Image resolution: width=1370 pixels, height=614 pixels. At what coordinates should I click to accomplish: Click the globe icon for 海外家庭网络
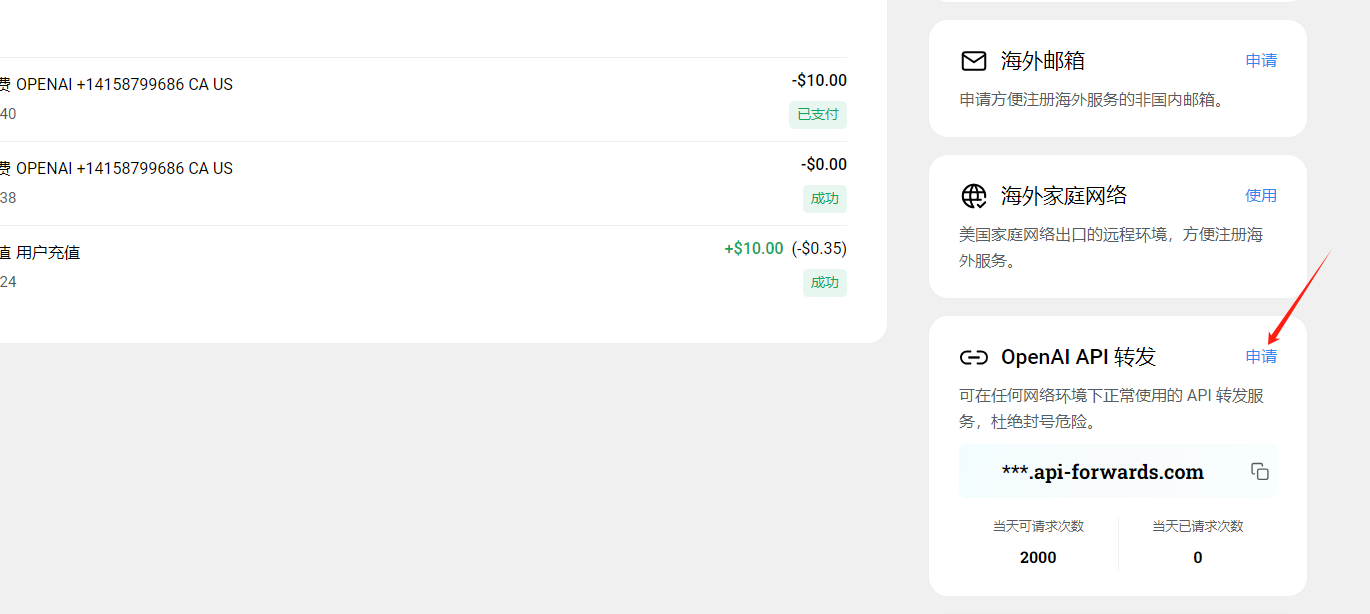pyautogui.click(x=973, y=195)
